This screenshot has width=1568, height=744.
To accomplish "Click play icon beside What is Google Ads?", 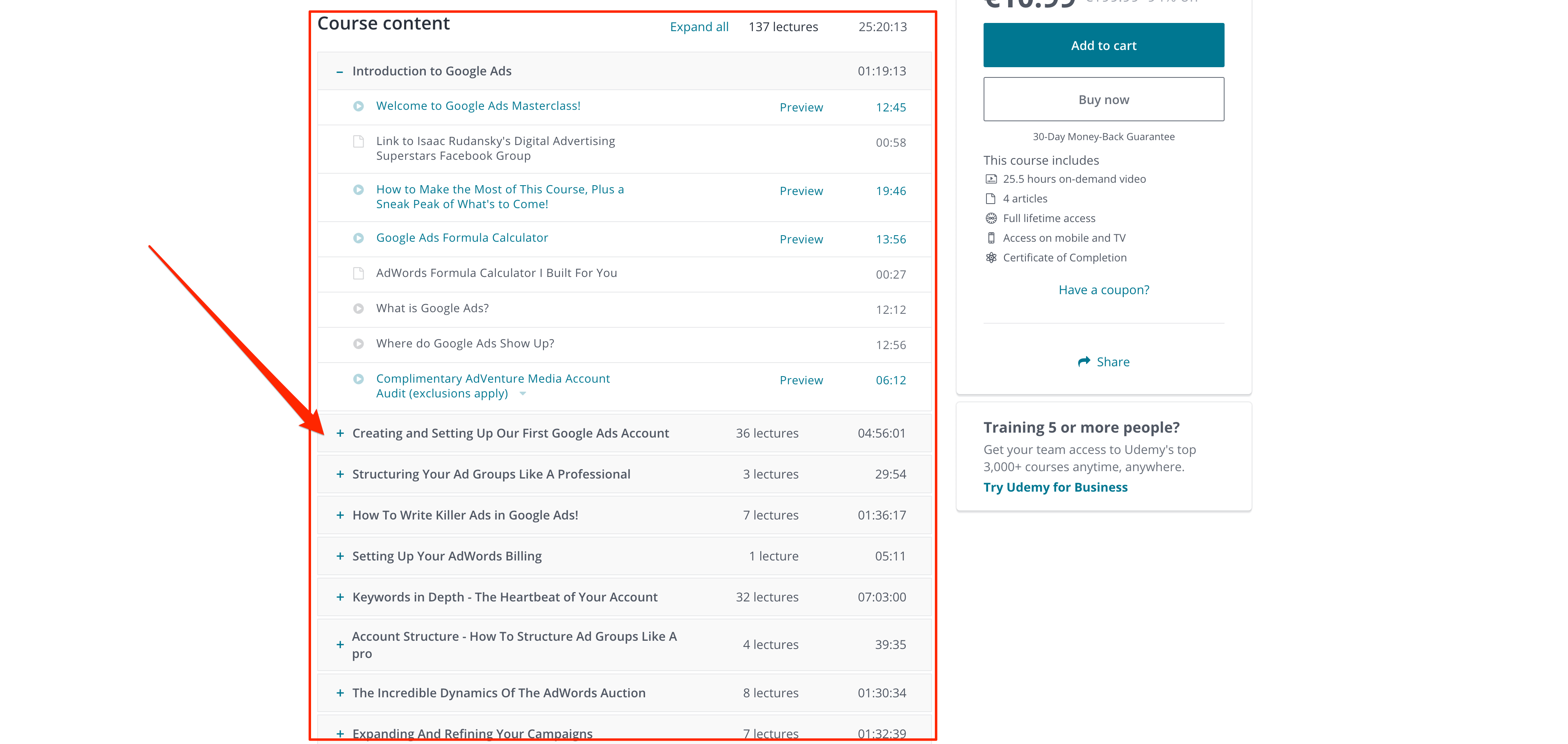I will click(359, 308).
